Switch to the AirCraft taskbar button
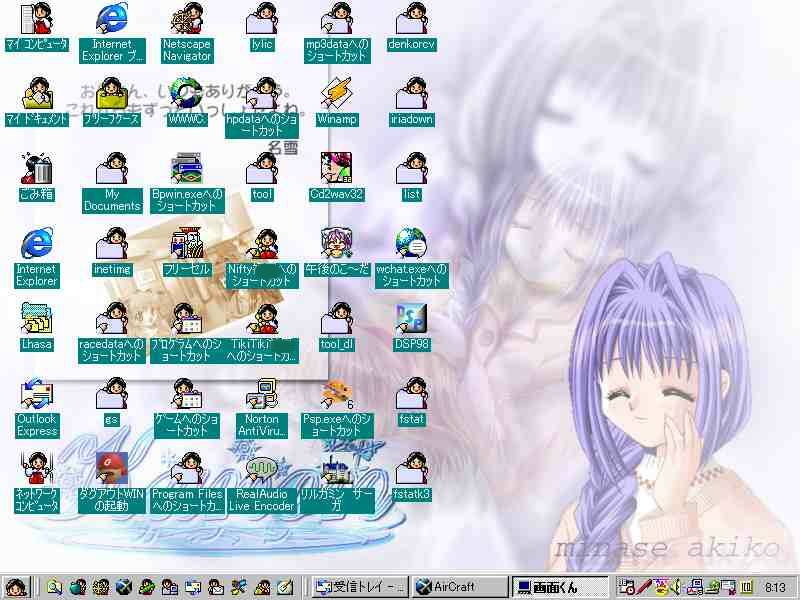This screenshot has width=800, height=600. pyautogui.click(x=459, y=587)
